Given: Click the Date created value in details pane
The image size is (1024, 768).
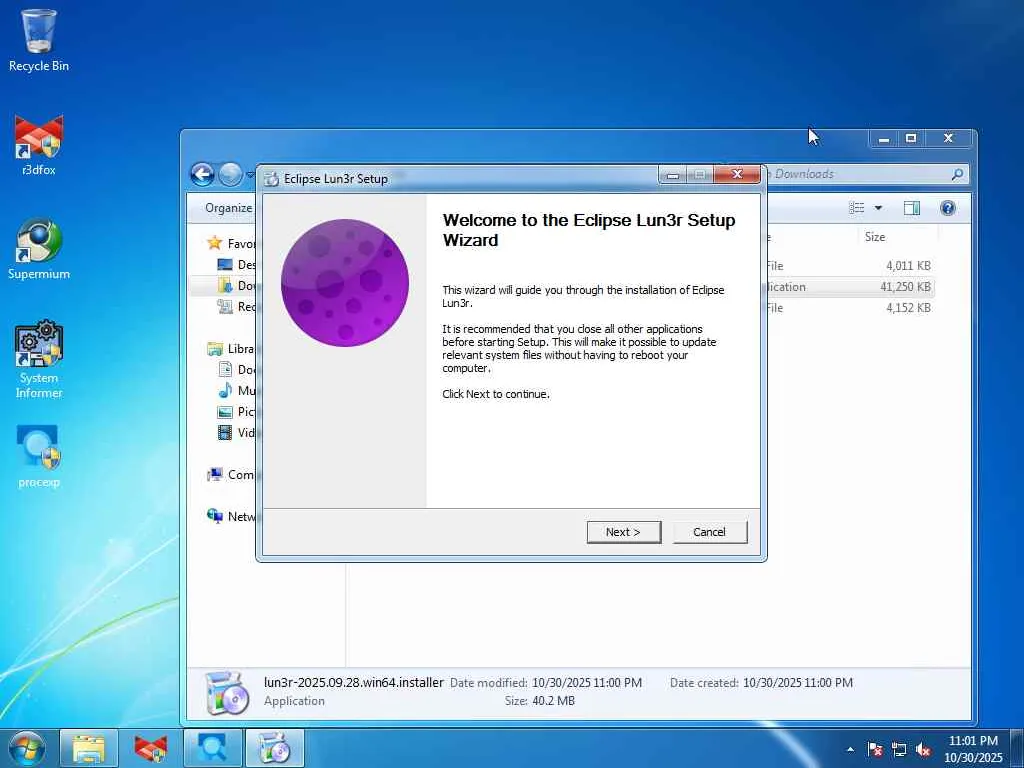Looking at the screenshot, I should click(798, 682).
